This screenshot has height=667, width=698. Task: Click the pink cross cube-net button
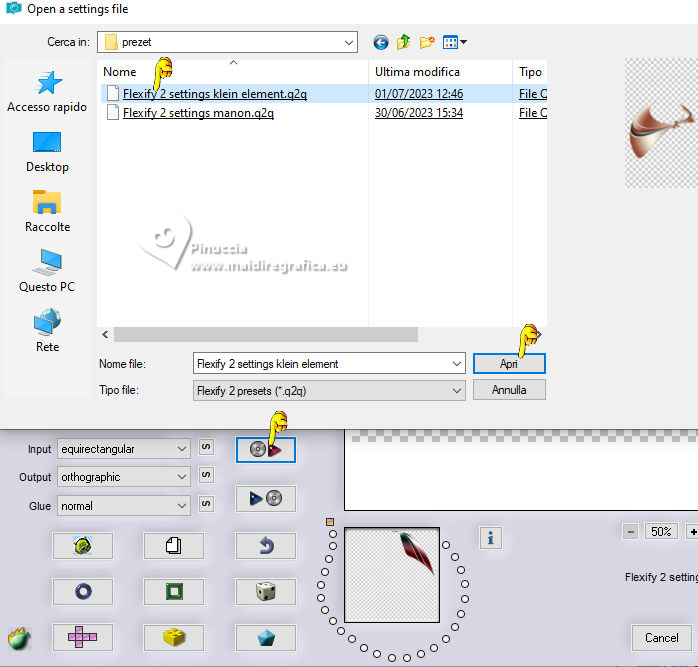click(83, 637)
